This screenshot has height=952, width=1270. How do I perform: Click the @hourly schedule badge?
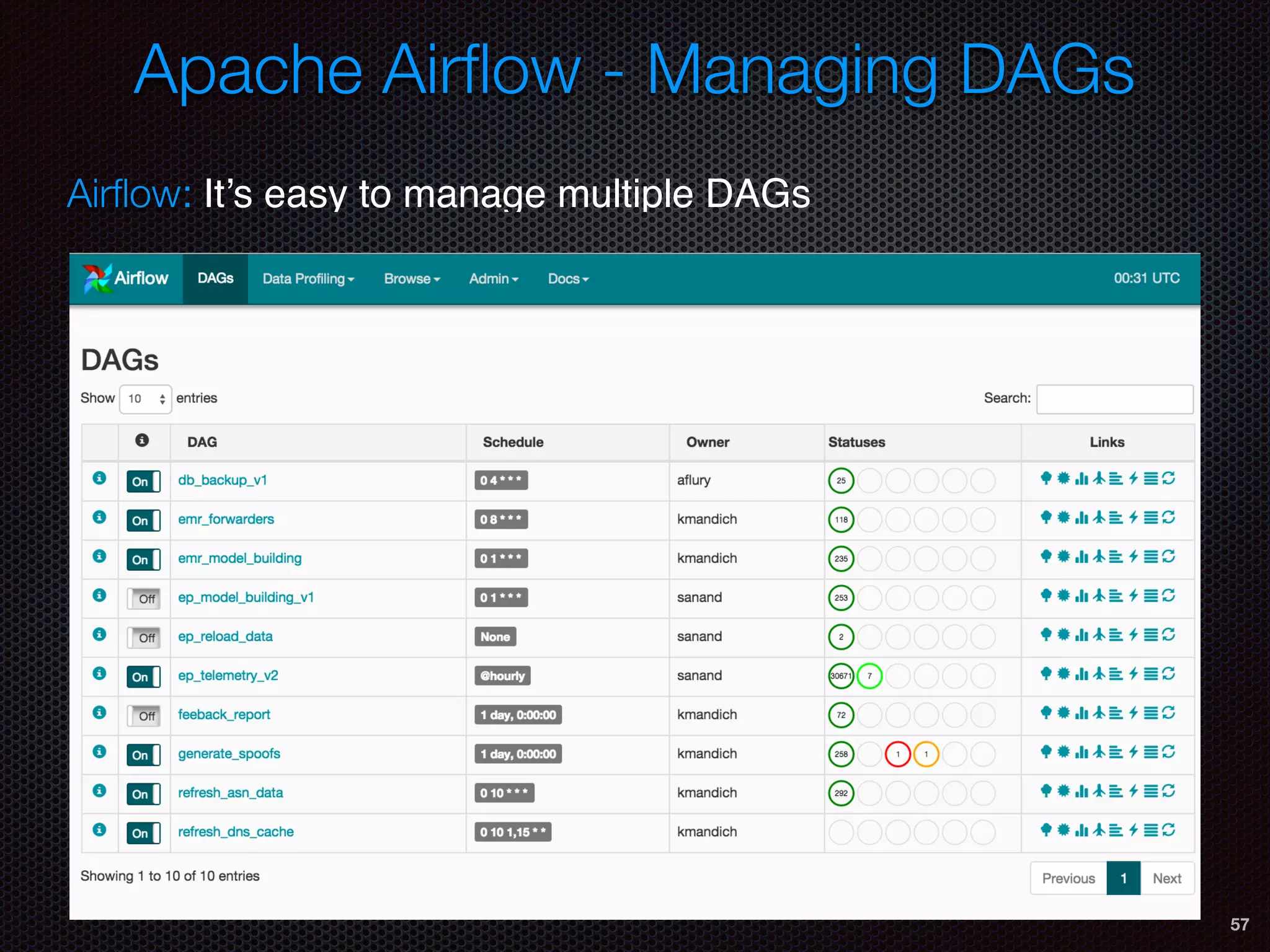pos(502,676)
